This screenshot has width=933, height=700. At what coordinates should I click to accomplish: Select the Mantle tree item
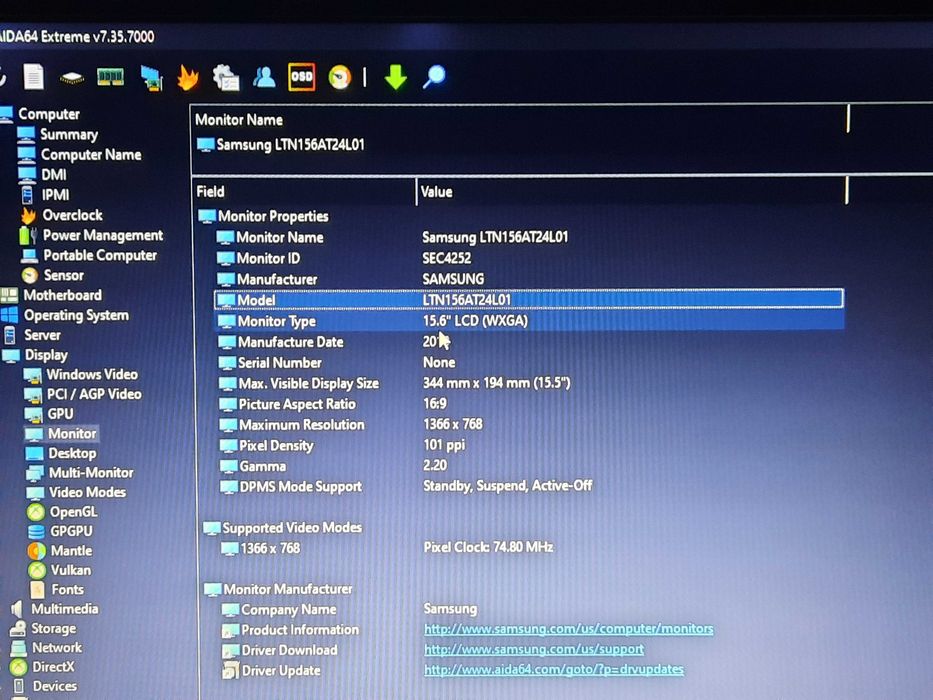pyautogui.click(x=60, y=551)
